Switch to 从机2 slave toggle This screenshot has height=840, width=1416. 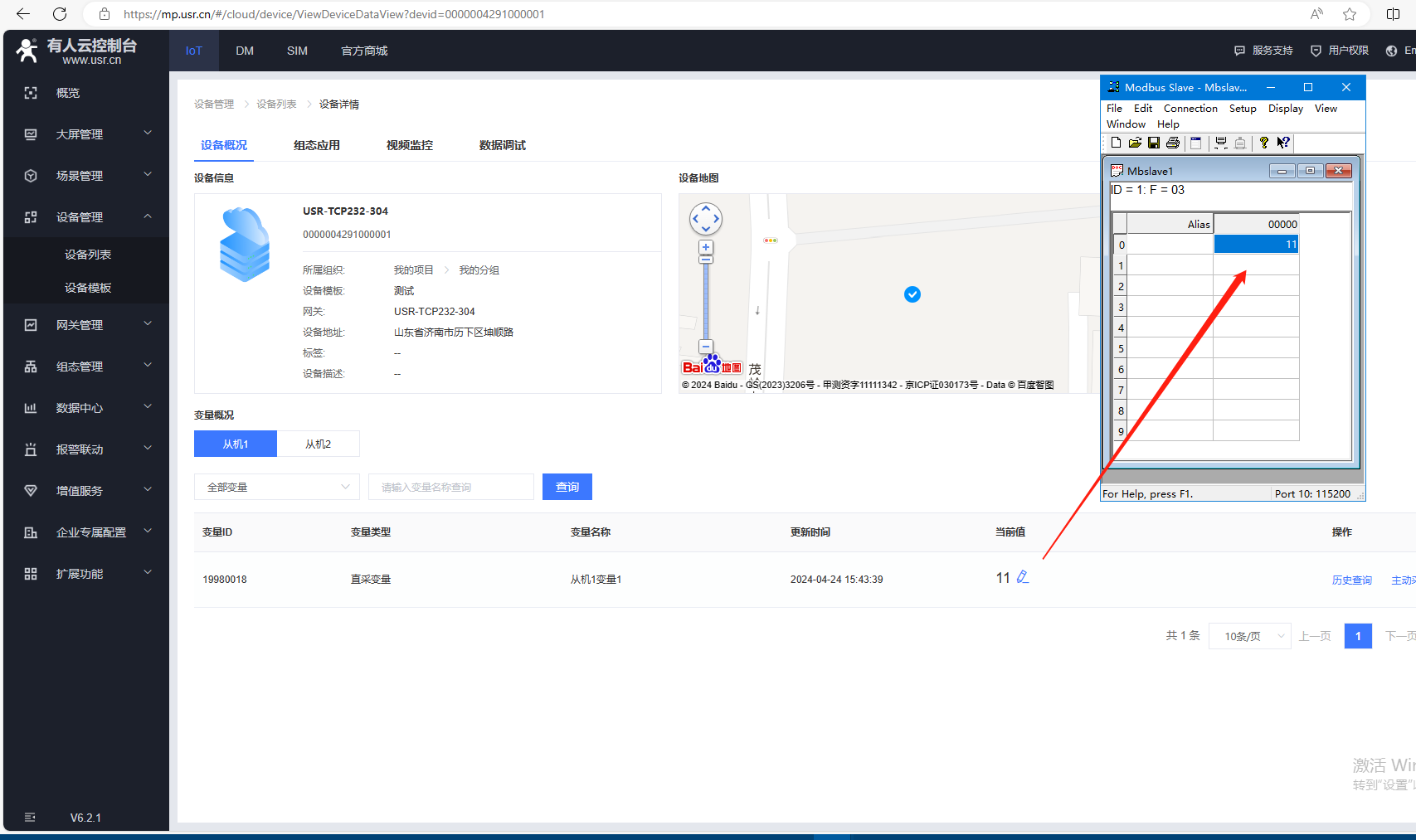pyautogui.click(x=318, y=444)
